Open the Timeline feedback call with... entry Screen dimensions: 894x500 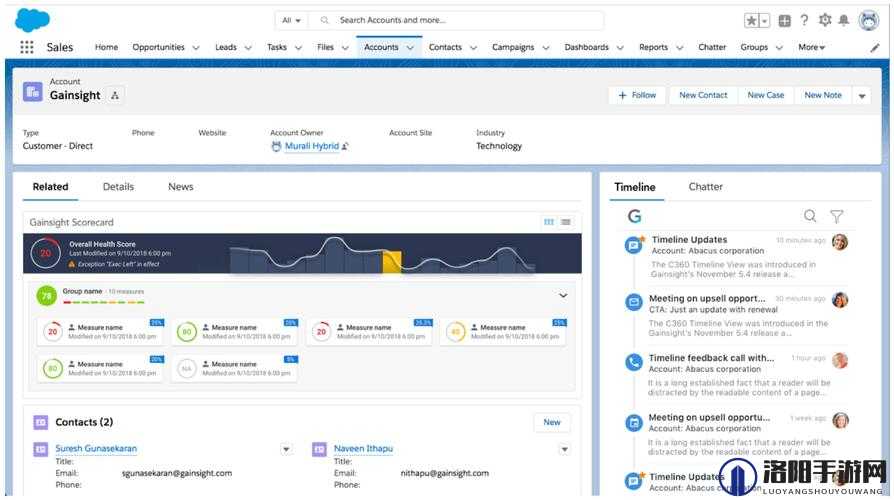(x=735, y=375)
